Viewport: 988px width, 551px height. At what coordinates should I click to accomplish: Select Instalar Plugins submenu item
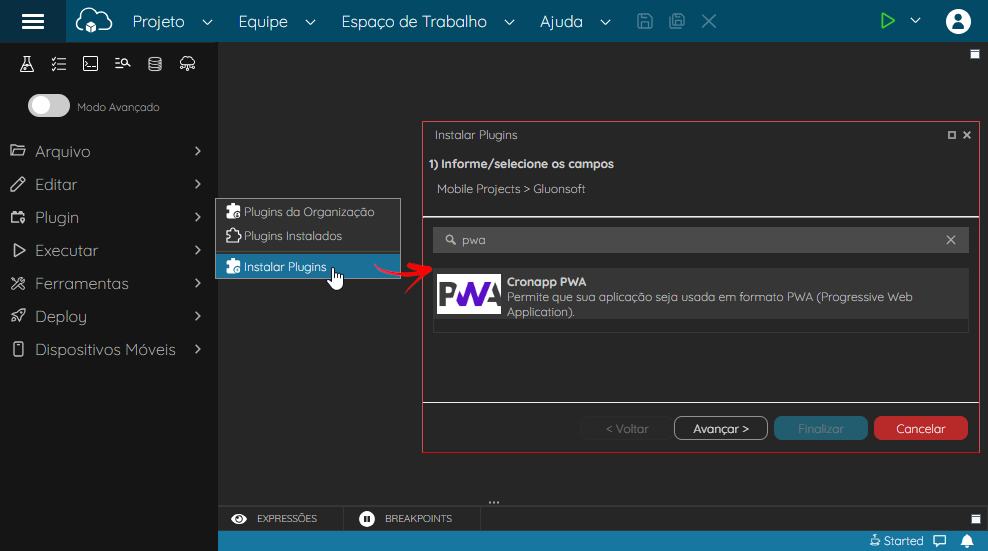(308, 267)
